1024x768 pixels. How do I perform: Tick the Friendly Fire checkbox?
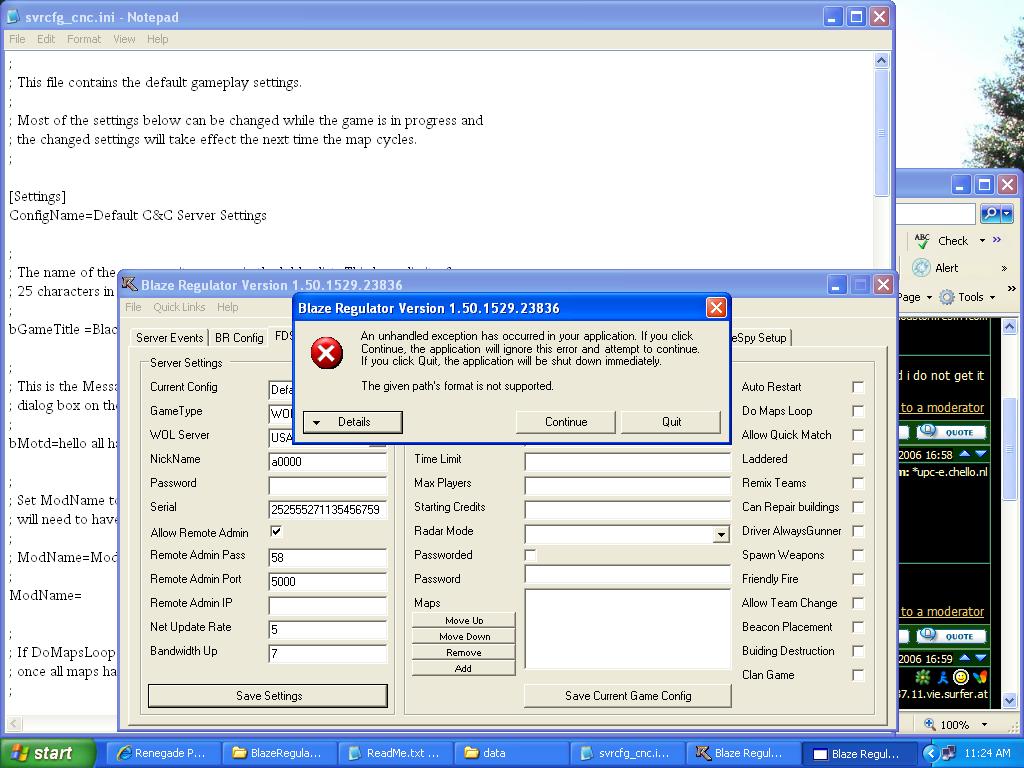(858, 579)
